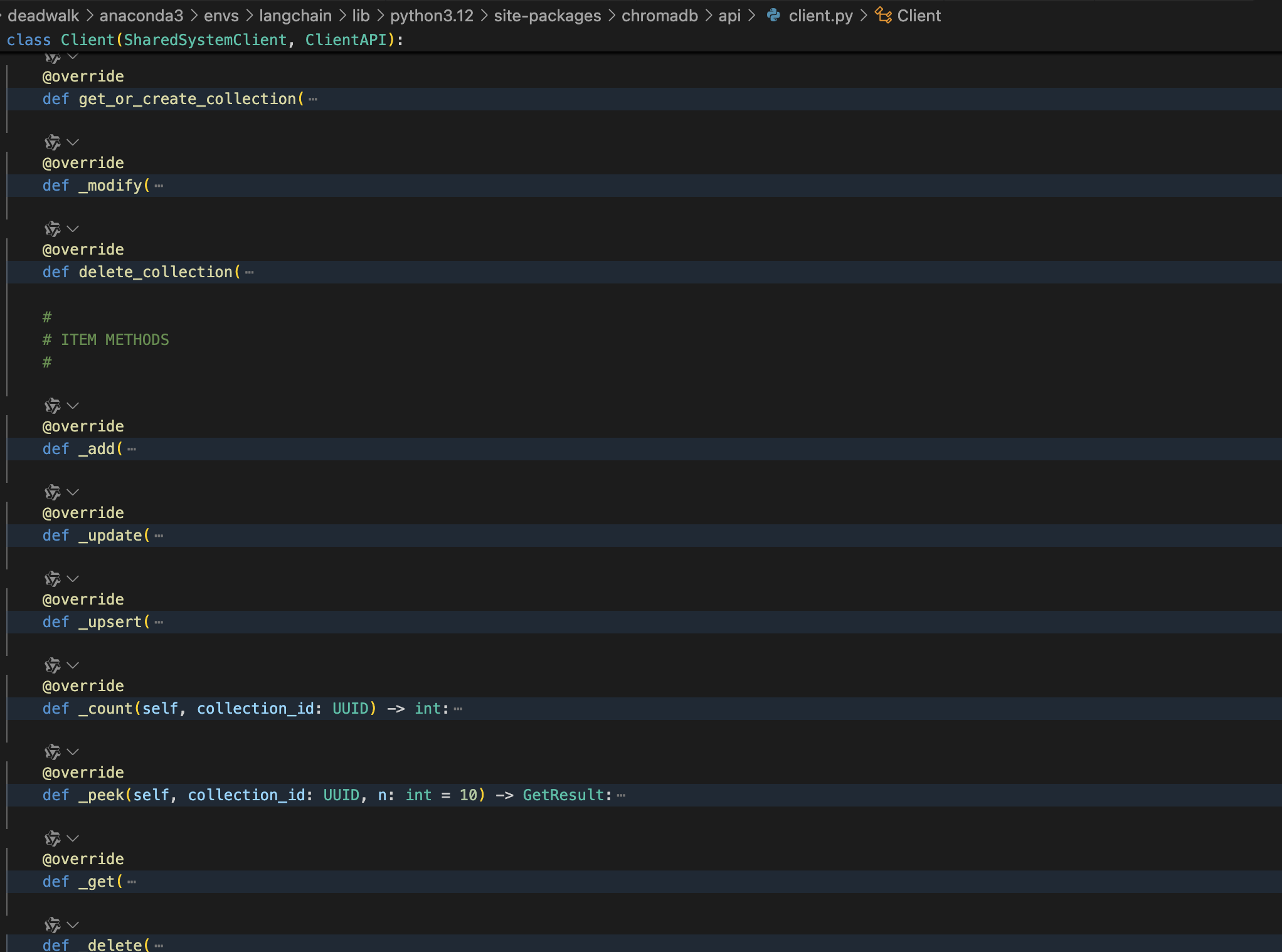1282x952 pixels.
Task: Click the Python file icon in breadcrumb
Action: tap(774, 16)
